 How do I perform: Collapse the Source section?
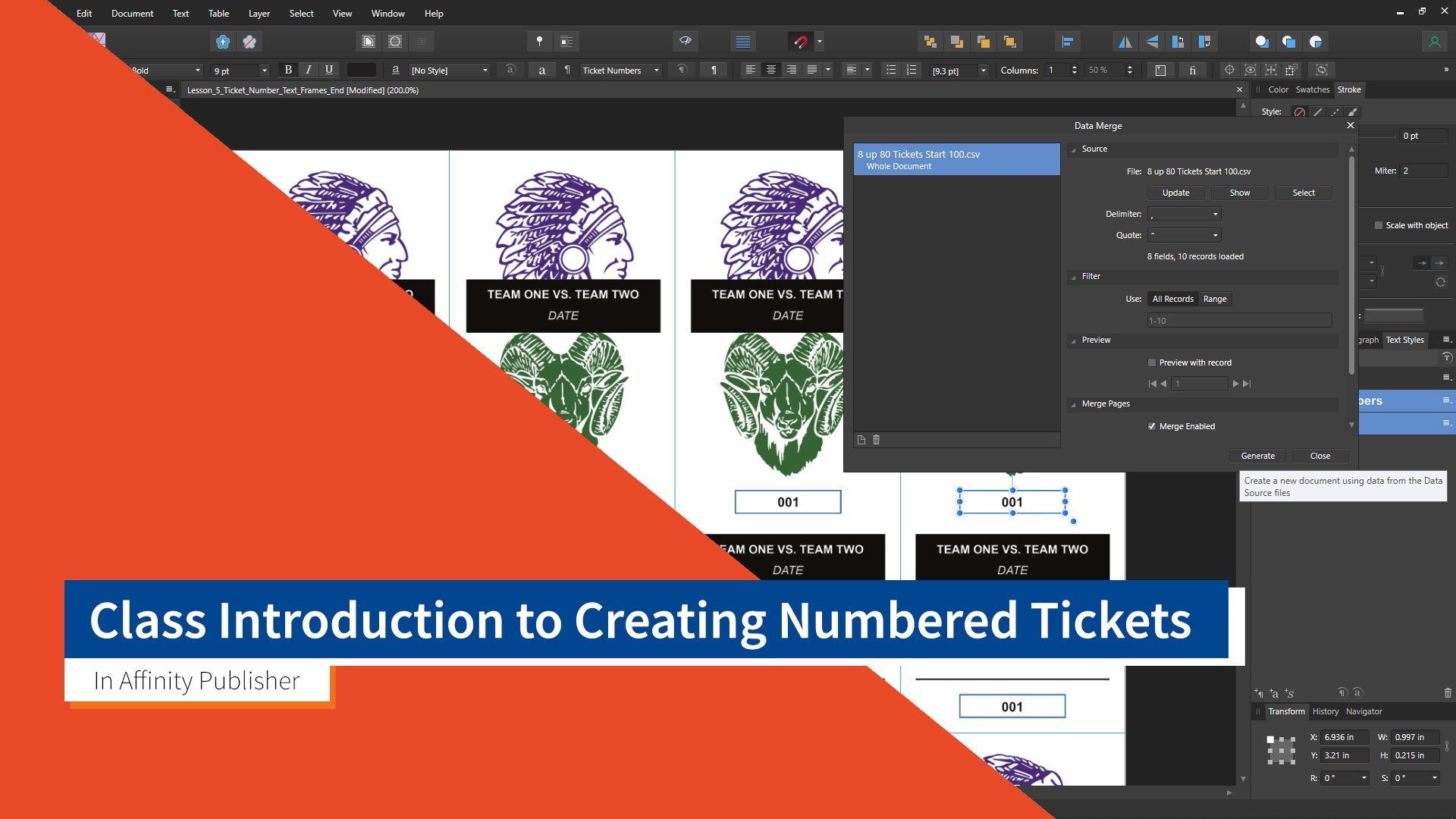(1073, 149)
